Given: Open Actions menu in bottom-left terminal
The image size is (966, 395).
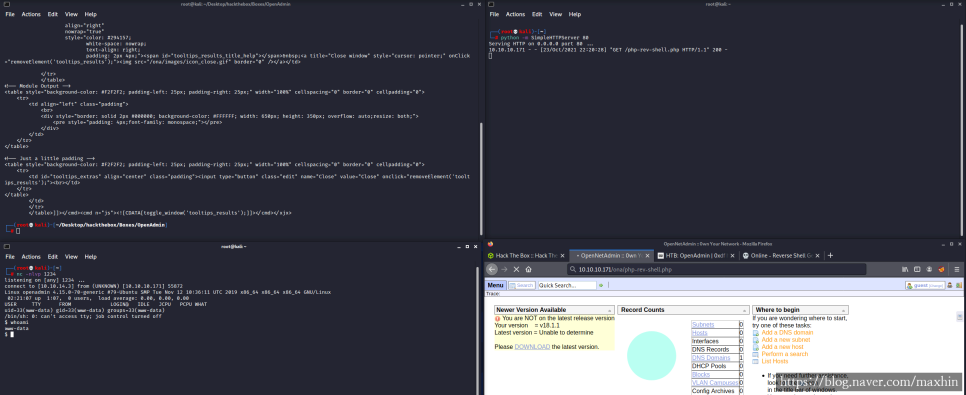Looking at the screenshot, I should click(x=31, y=256).
